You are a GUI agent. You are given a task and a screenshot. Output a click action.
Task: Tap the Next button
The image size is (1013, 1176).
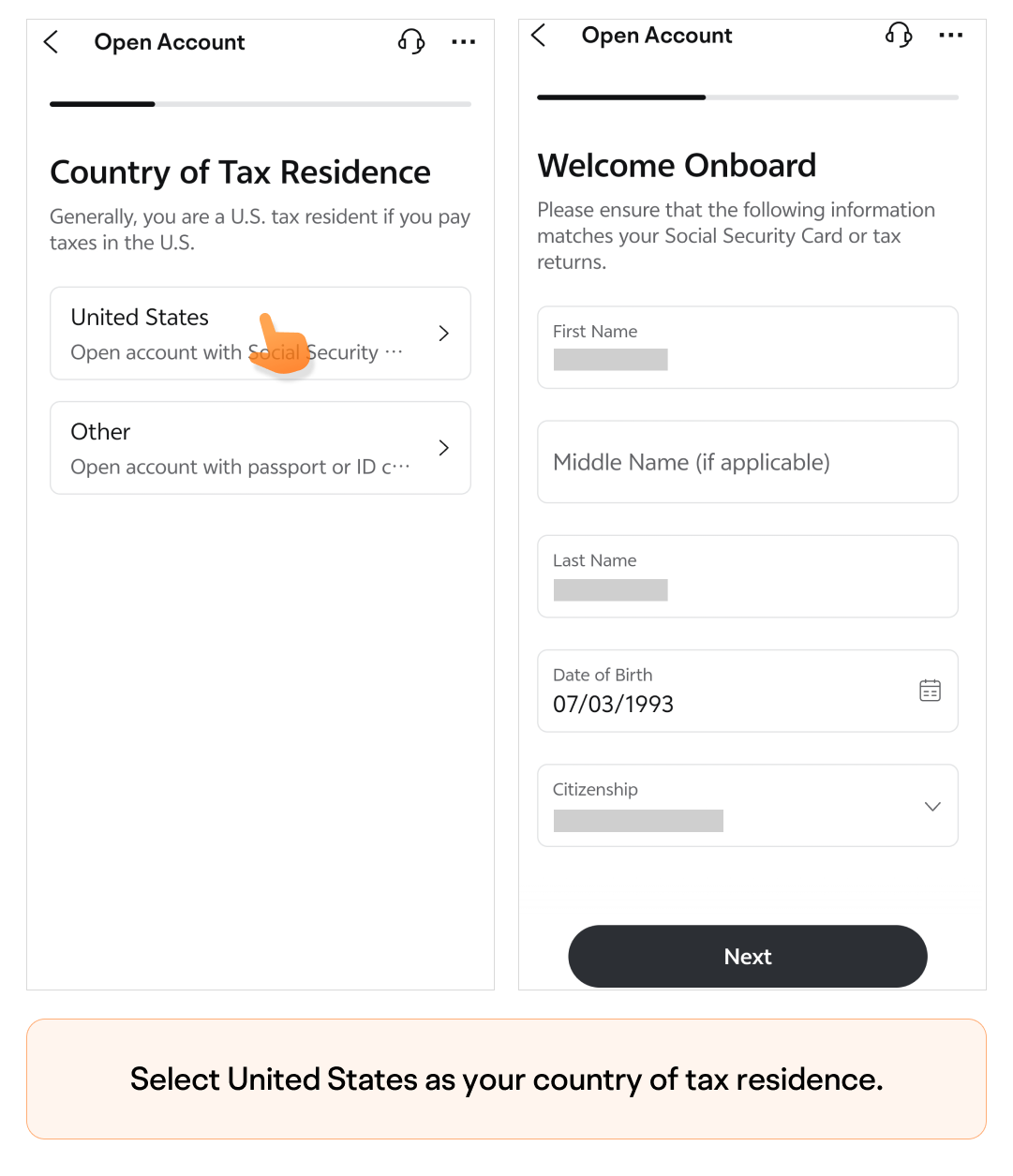[x=748, y=957]
